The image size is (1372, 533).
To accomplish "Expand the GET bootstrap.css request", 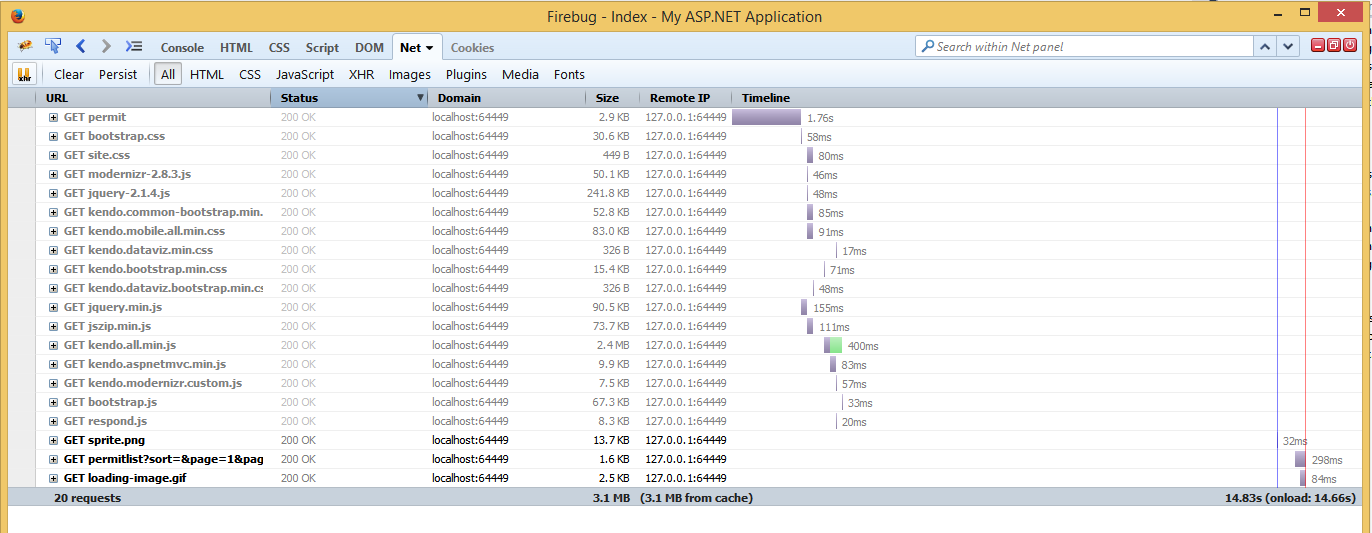I will (53, 136).
